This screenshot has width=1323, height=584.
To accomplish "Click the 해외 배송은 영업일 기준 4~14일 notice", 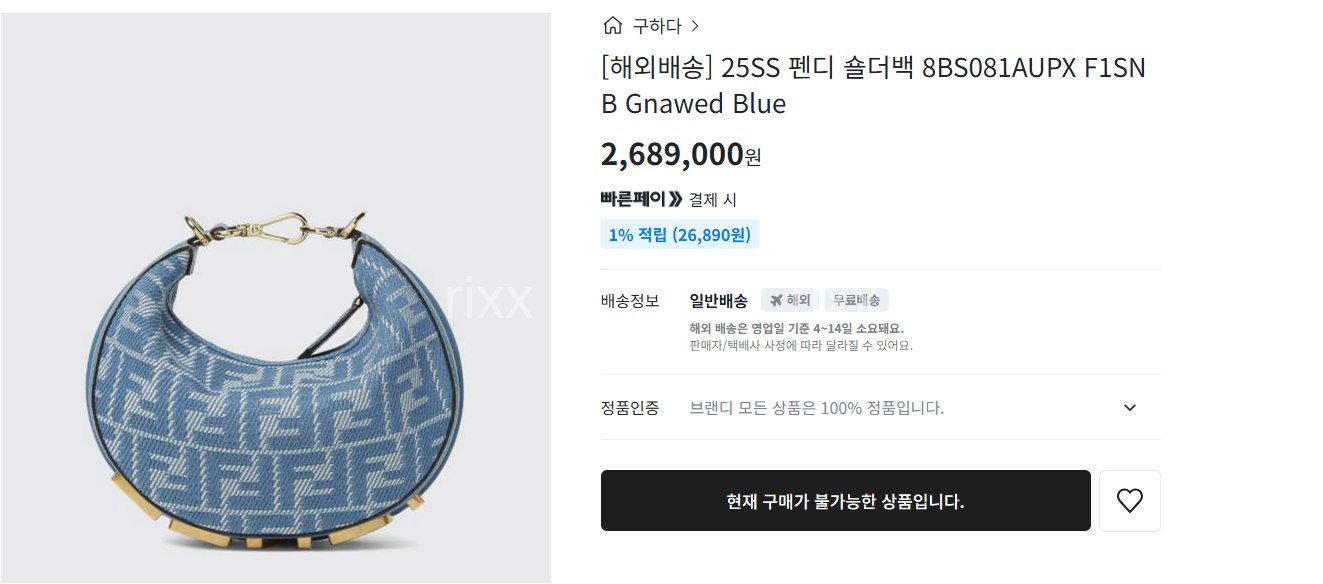I will [x=796, y=328].
